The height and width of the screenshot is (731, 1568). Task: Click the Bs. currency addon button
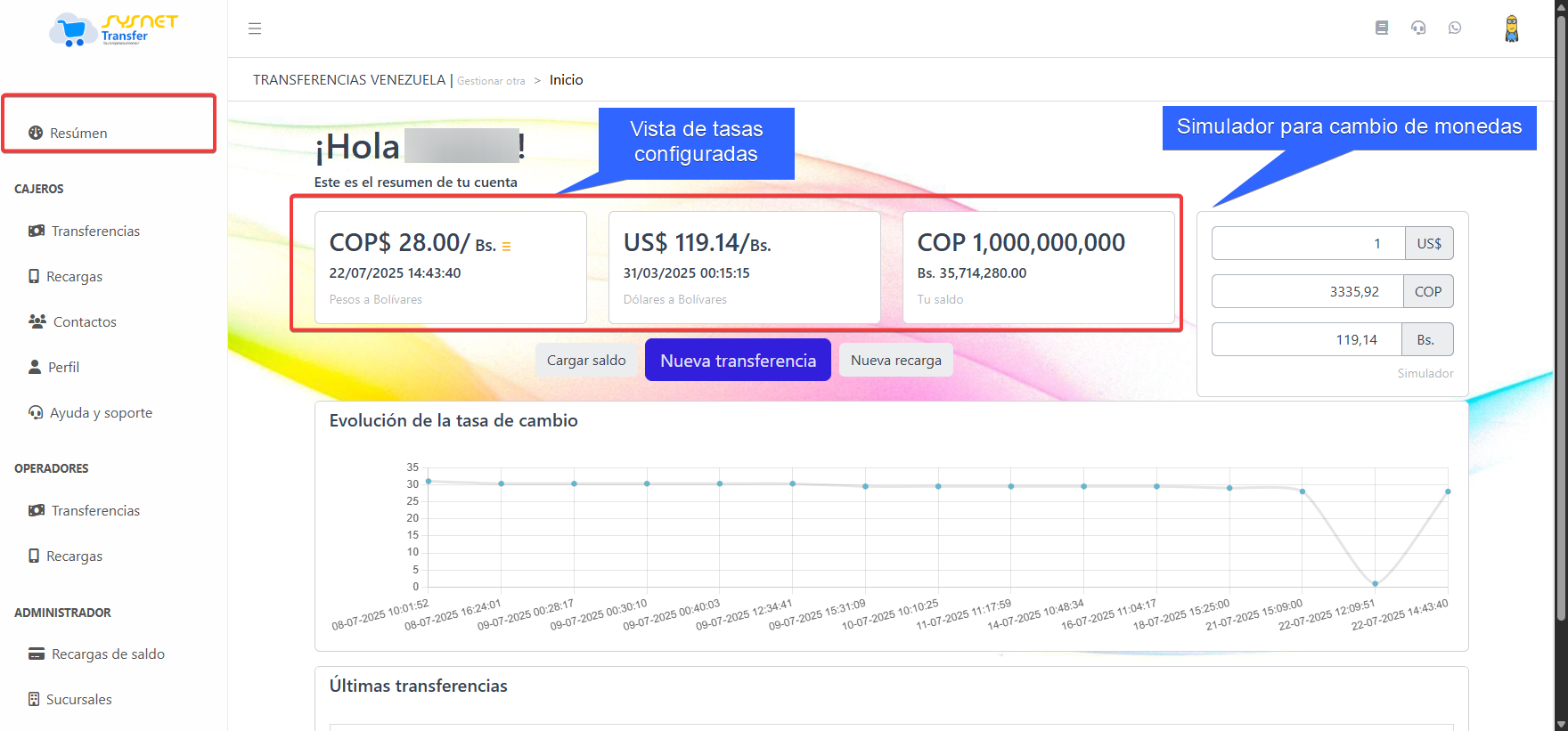[x=1428, y=339]
